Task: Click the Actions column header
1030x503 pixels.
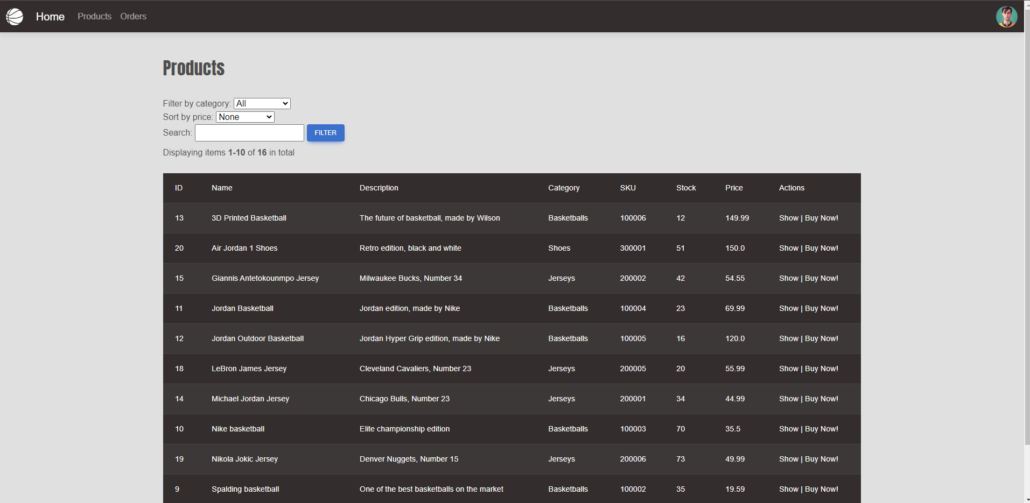Action: tap(792, 188)
